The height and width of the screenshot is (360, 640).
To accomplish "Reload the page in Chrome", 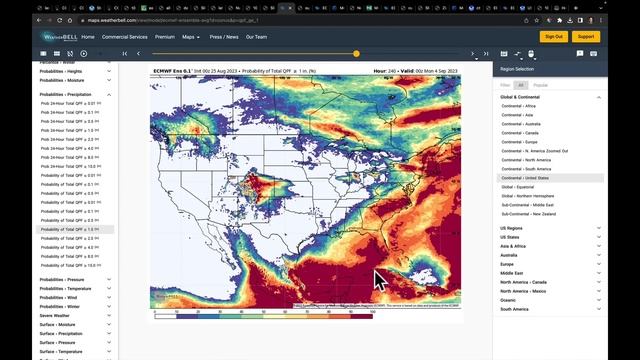I will 60,20.
